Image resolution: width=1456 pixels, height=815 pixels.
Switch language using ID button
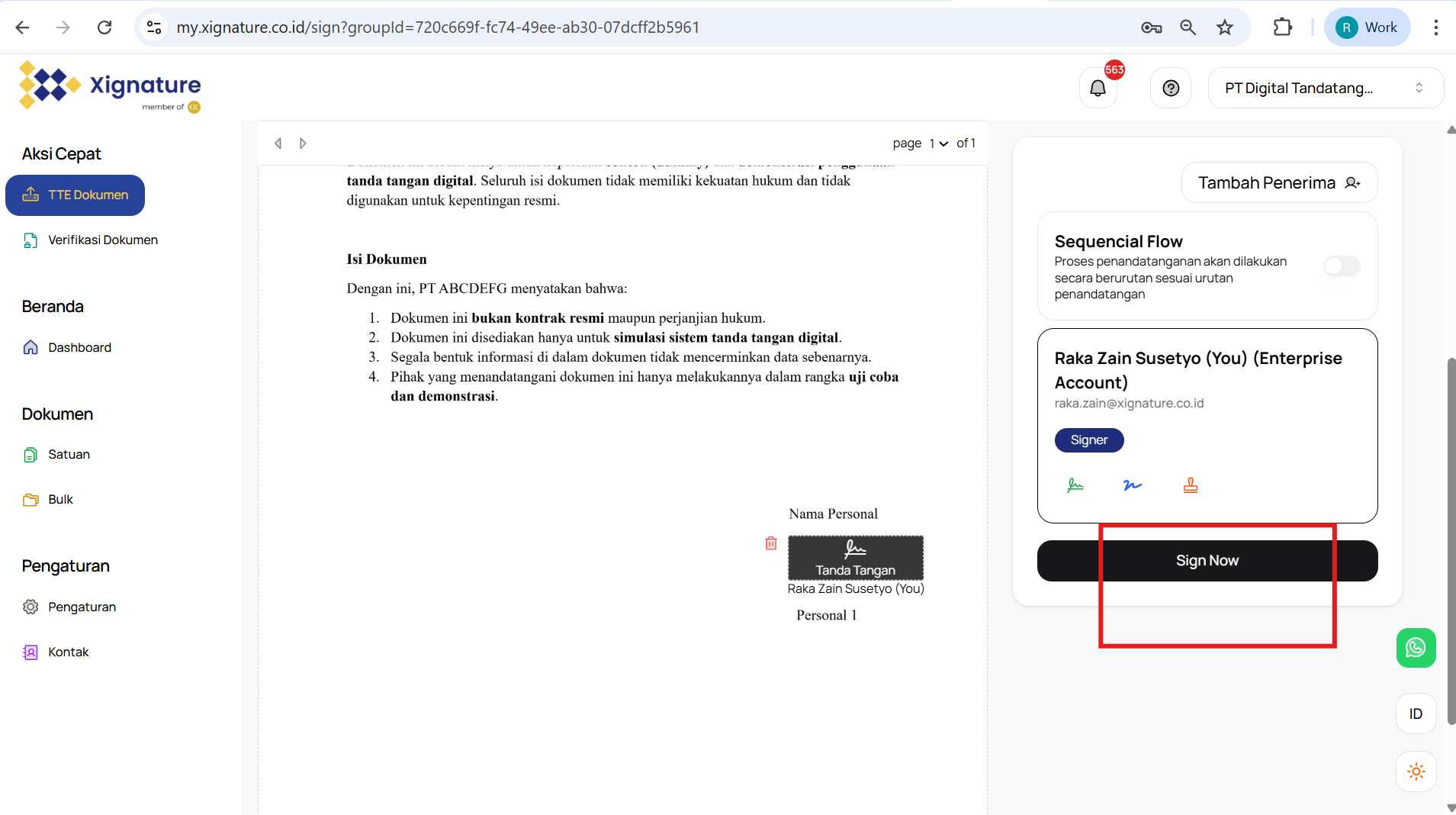point(1416,714)
